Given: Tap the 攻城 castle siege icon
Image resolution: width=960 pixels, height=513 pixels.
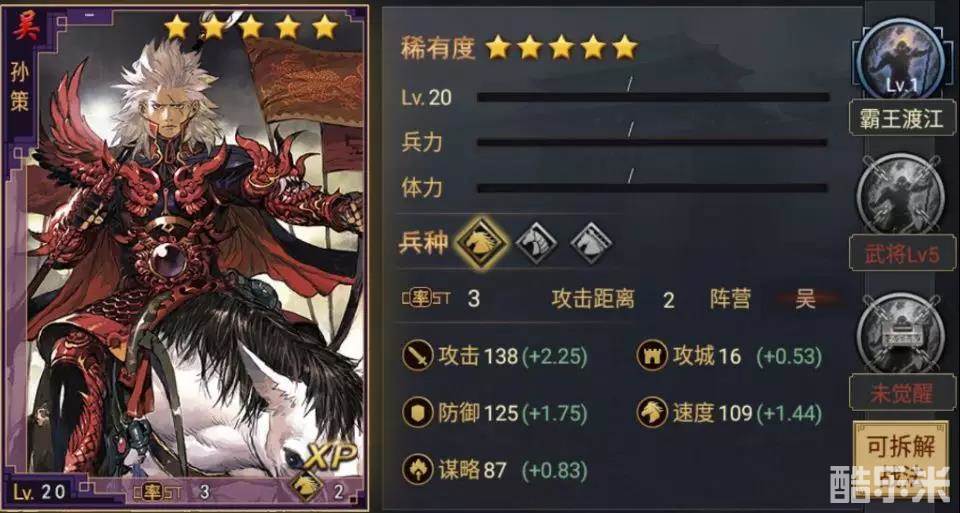Looking at the screenshot, I should [652, 356].
